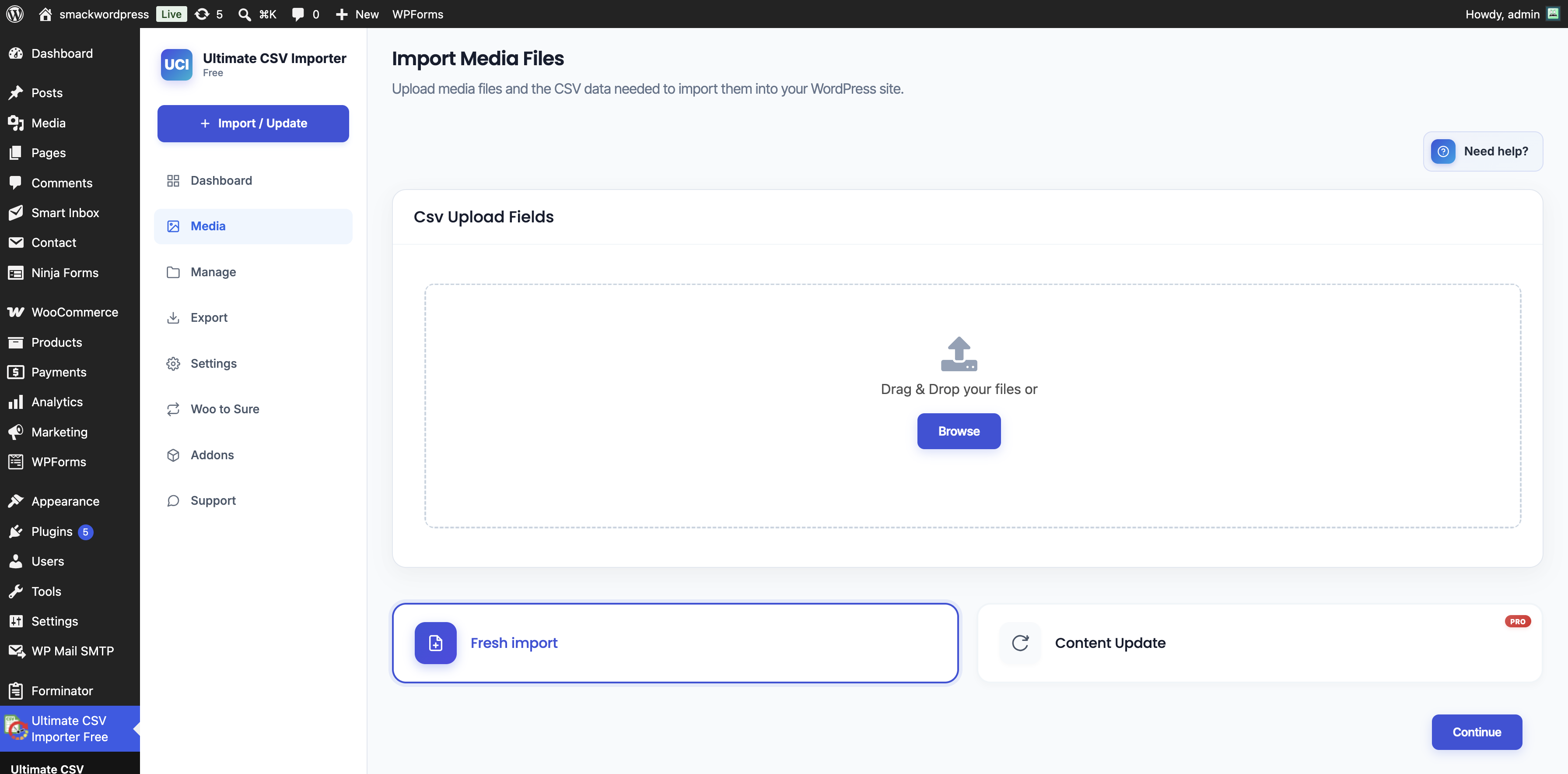Image resolution: width=1568 pixels, height=774 pixels.
Task: Open WPForms link in admin bar
Action: [x=417, y=14]
